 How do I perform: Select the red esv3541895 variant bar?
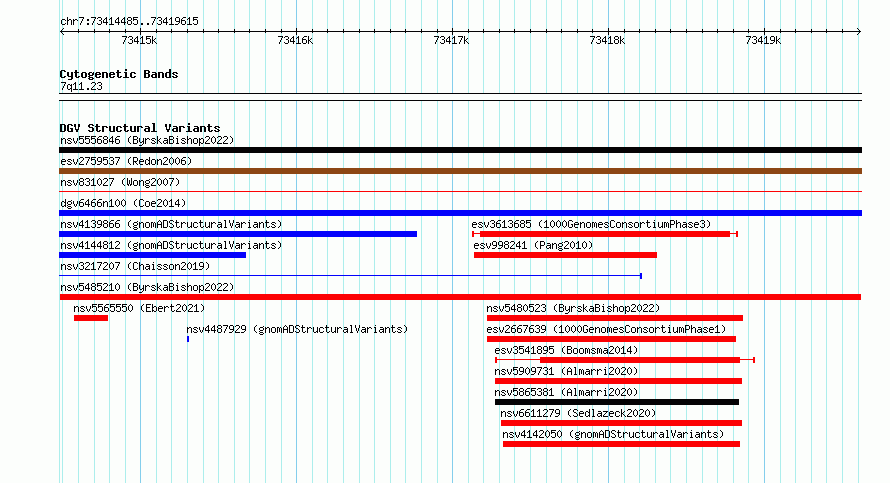(x=625, y=360)
